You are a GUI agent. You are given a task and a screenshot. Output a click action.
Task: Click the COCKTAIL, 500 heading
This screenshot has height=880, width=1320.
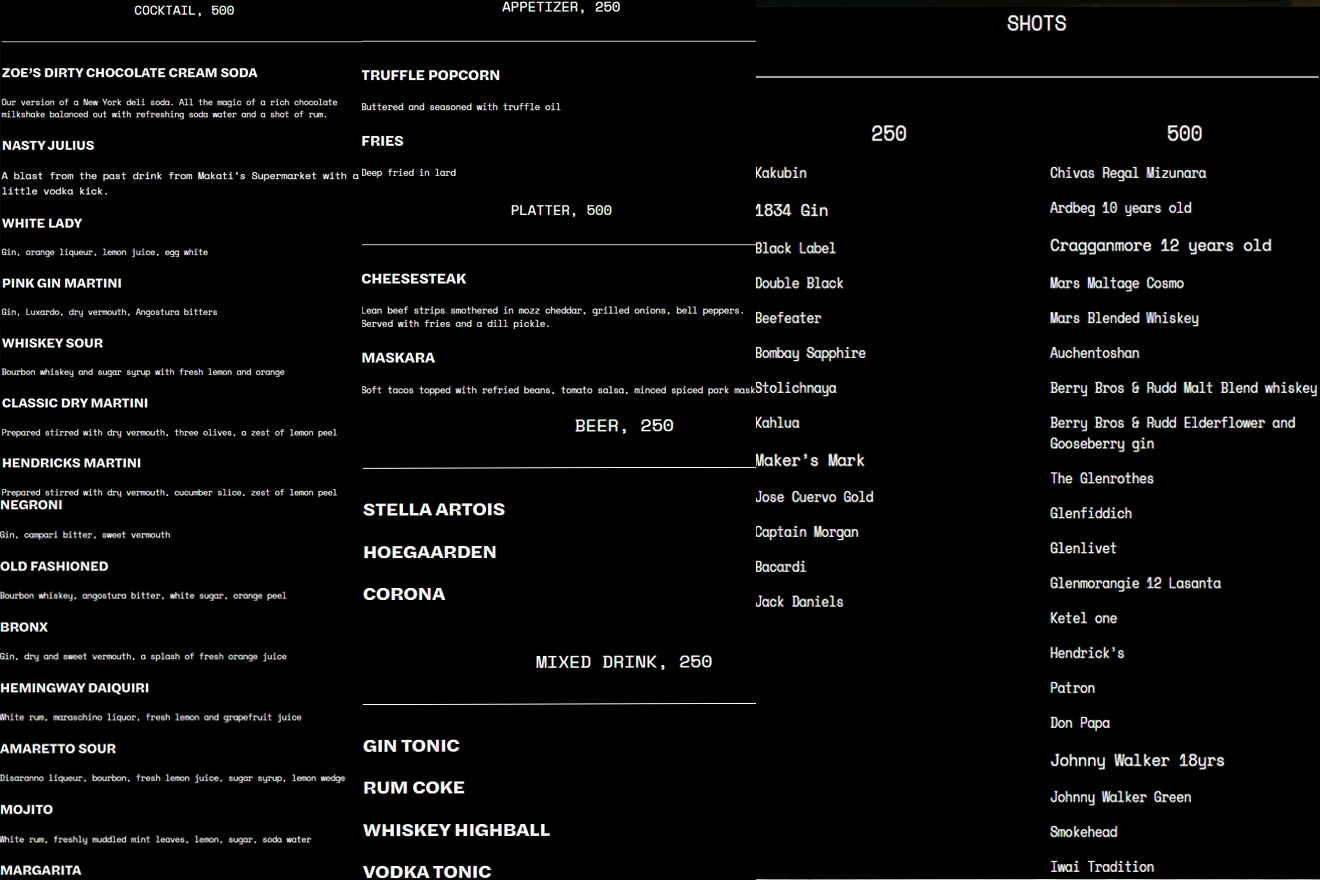tap(184, 11)
